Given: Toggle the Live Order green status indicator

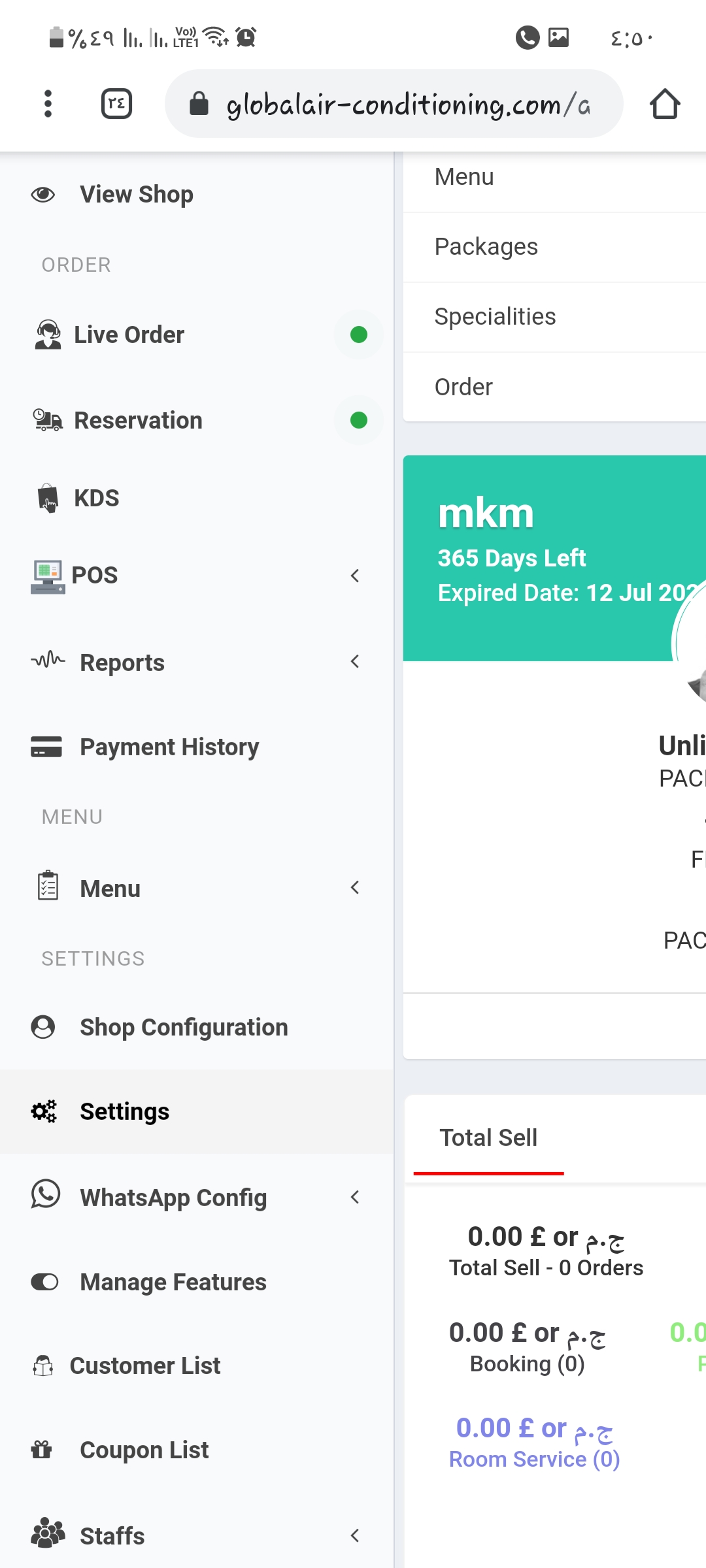Looking at the screenshot, I should click(x=358, y=335).
